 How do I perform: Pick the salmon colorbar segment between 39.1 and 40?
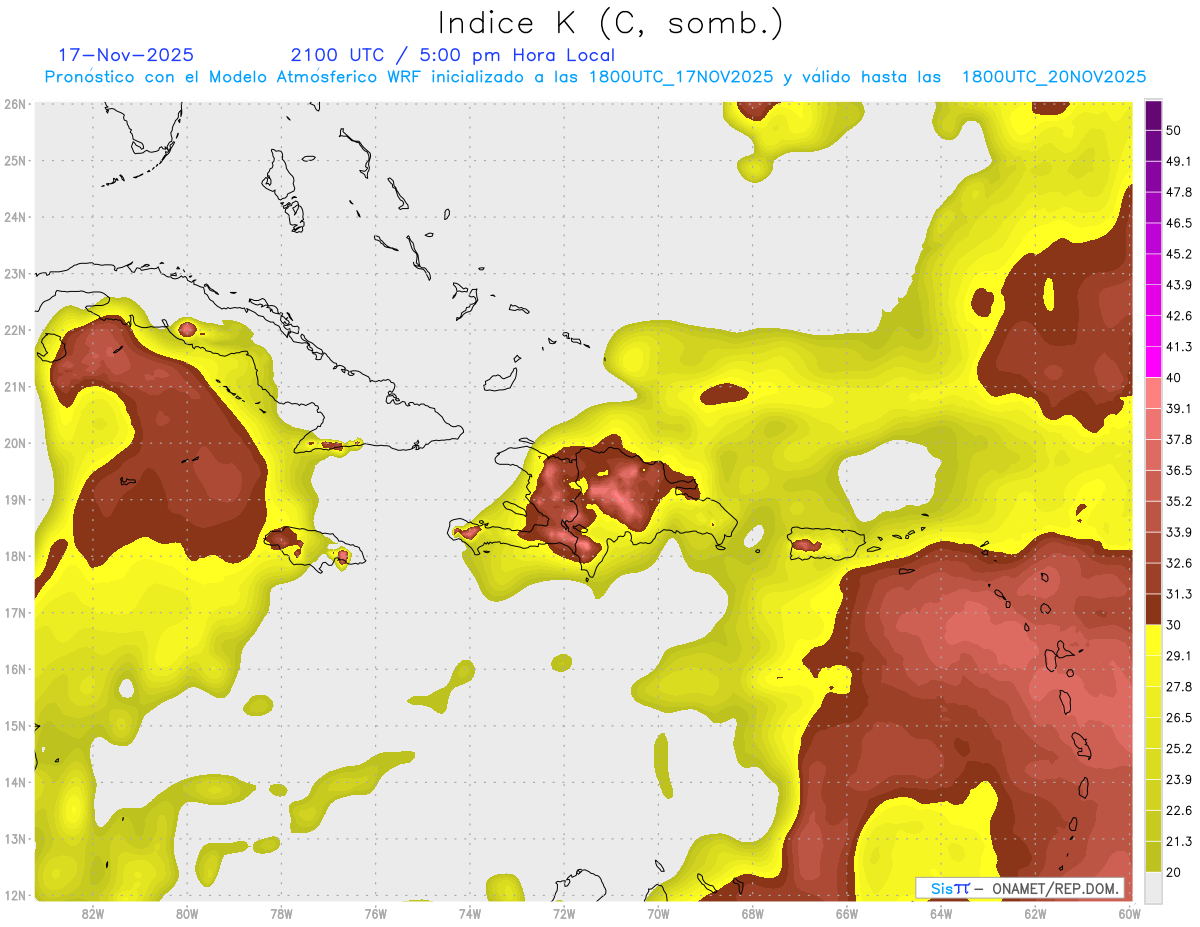1153,393
